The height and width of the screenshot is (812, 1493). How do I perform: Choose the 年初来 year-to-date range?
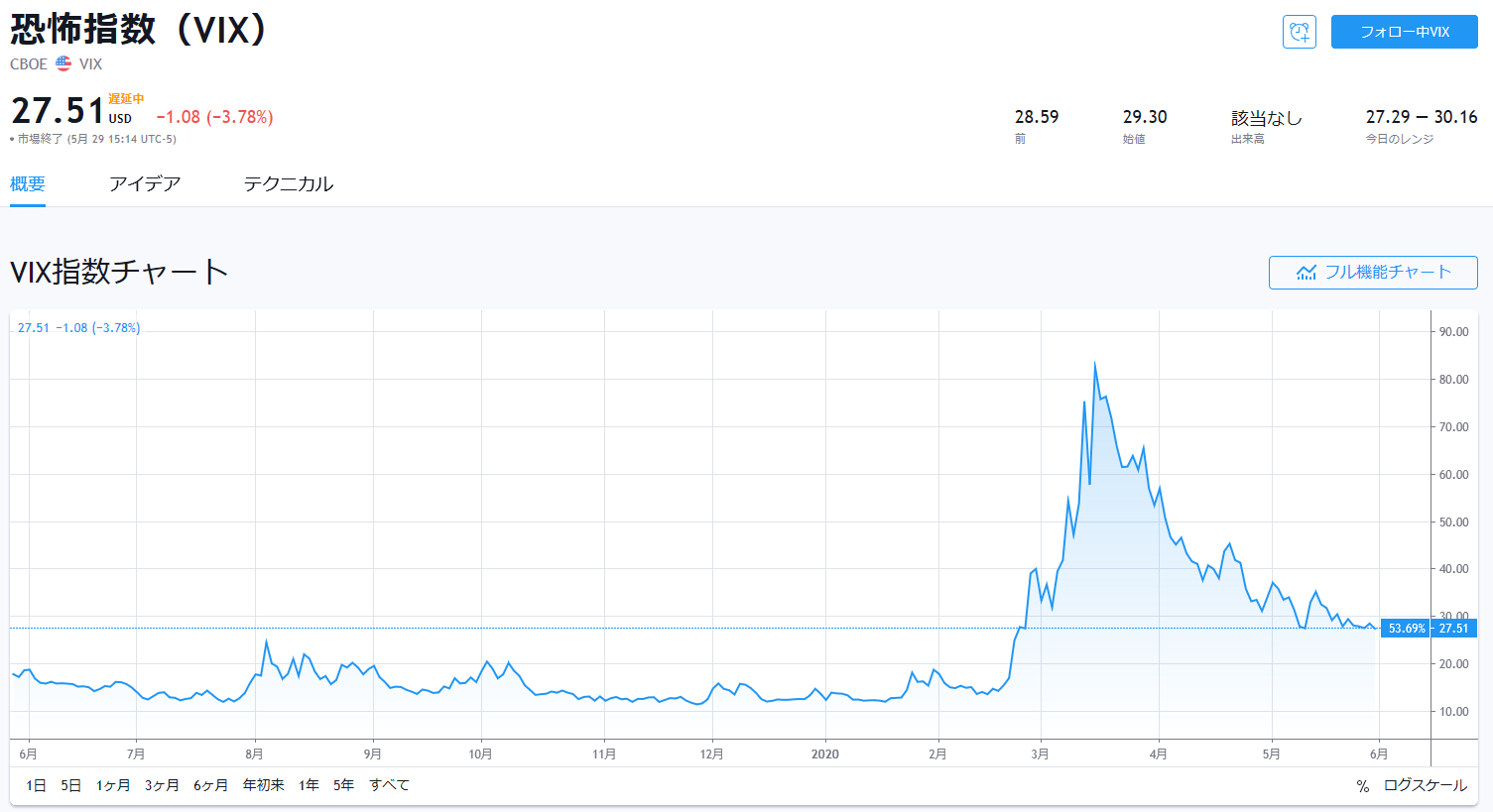264,785
